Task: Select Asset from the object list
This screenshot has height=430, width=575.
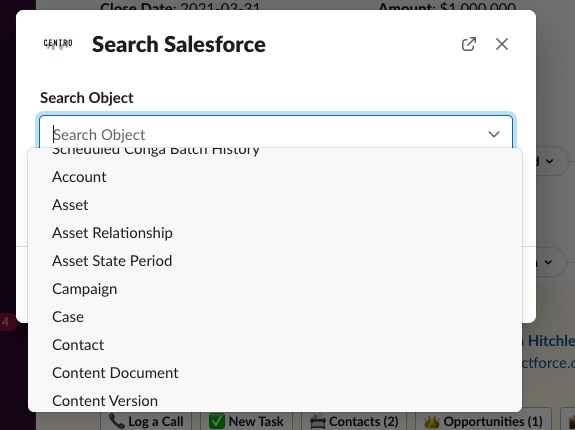Action: tap(275, 205)
